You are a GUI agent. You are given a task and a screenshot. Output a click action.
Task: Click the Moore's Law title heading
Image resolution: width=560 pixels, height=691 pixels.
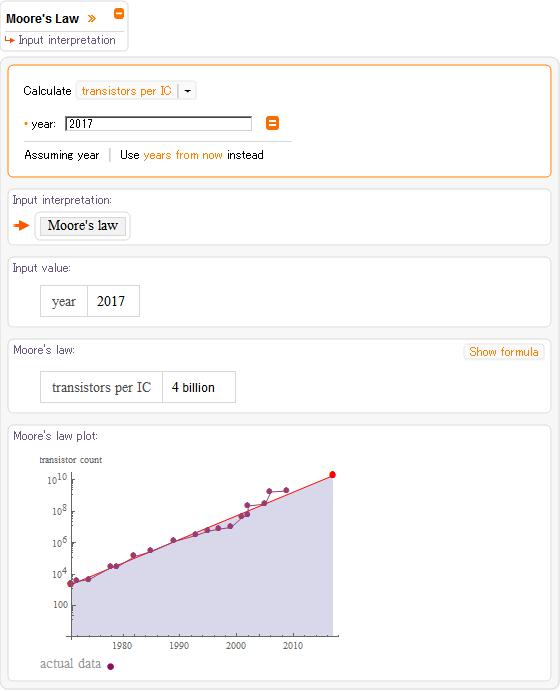tap(42, 19)
